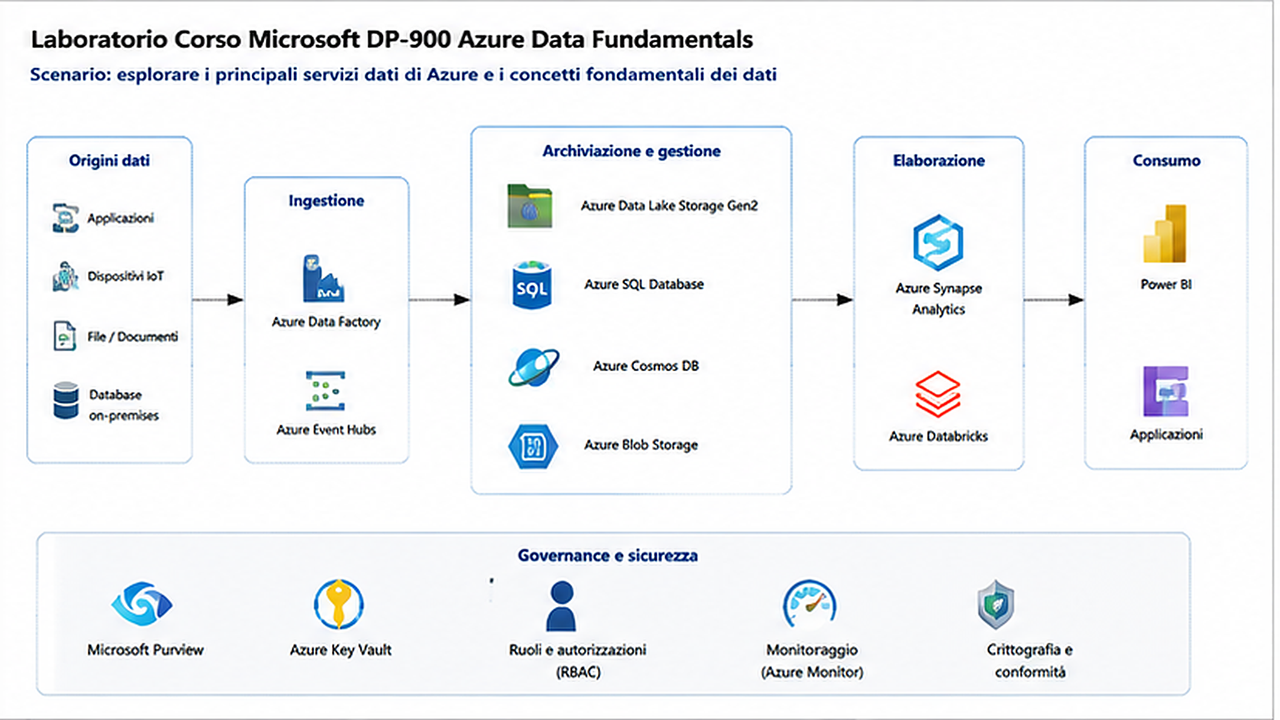
Task: Click the Origini dati heading
Action: (110, 161)
